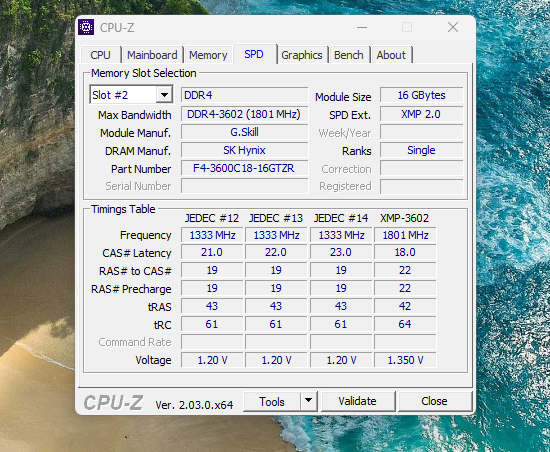Image resolution: width=550 pixels, height=452 pixels.
Task: Click the Tools button
Action: (272, 401)
